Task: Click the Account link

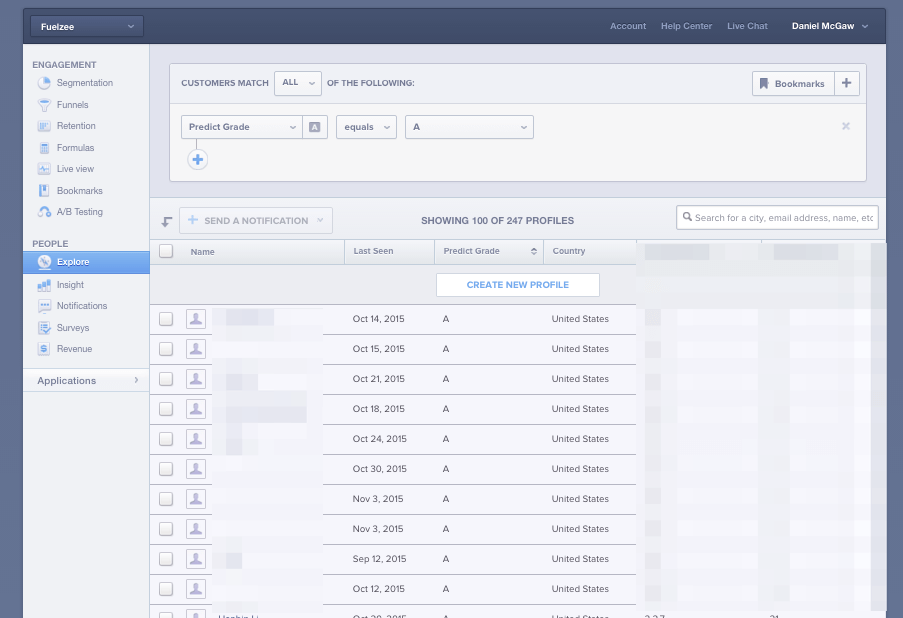Action: click(628, 26)
